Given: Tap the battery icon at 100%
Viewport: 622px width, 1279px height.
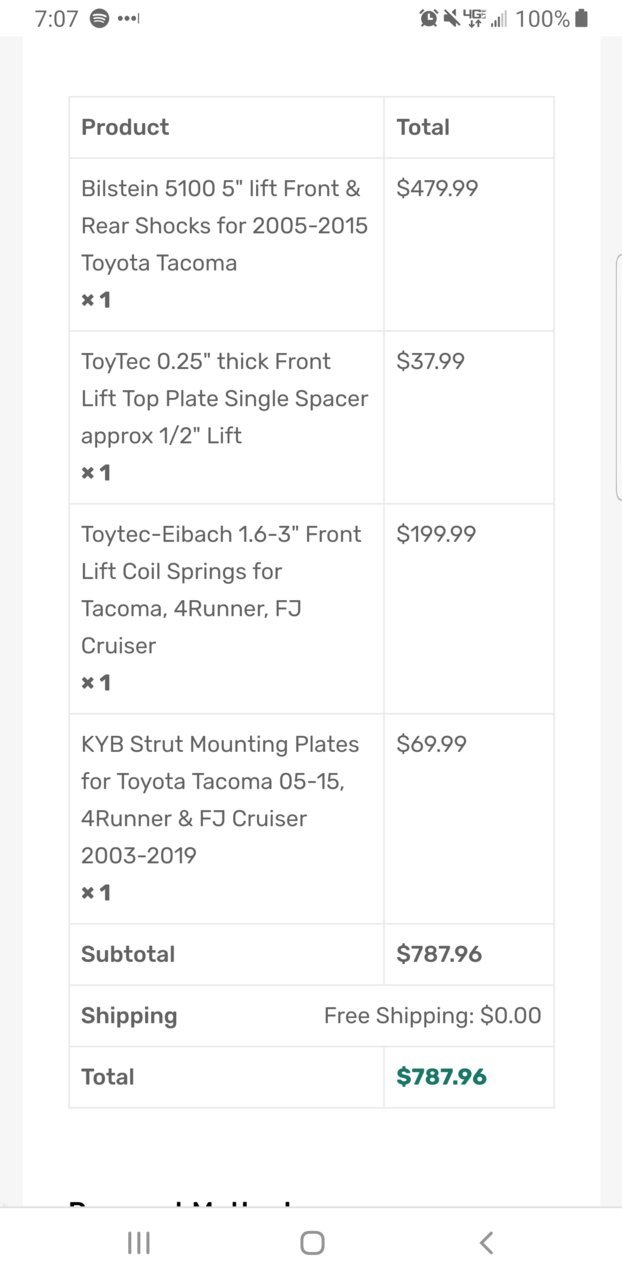Looking at the screenshot, I should click(x=582, y=18).
